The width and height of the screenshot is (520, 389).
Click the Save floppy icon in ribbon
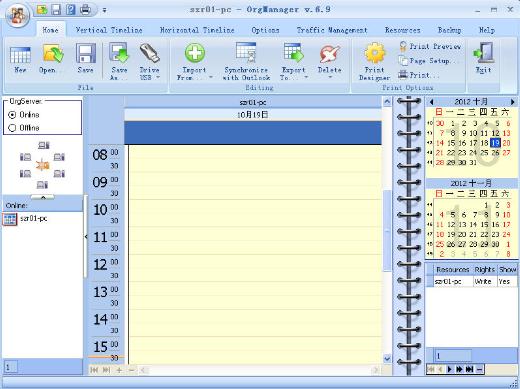pos(86,53)
